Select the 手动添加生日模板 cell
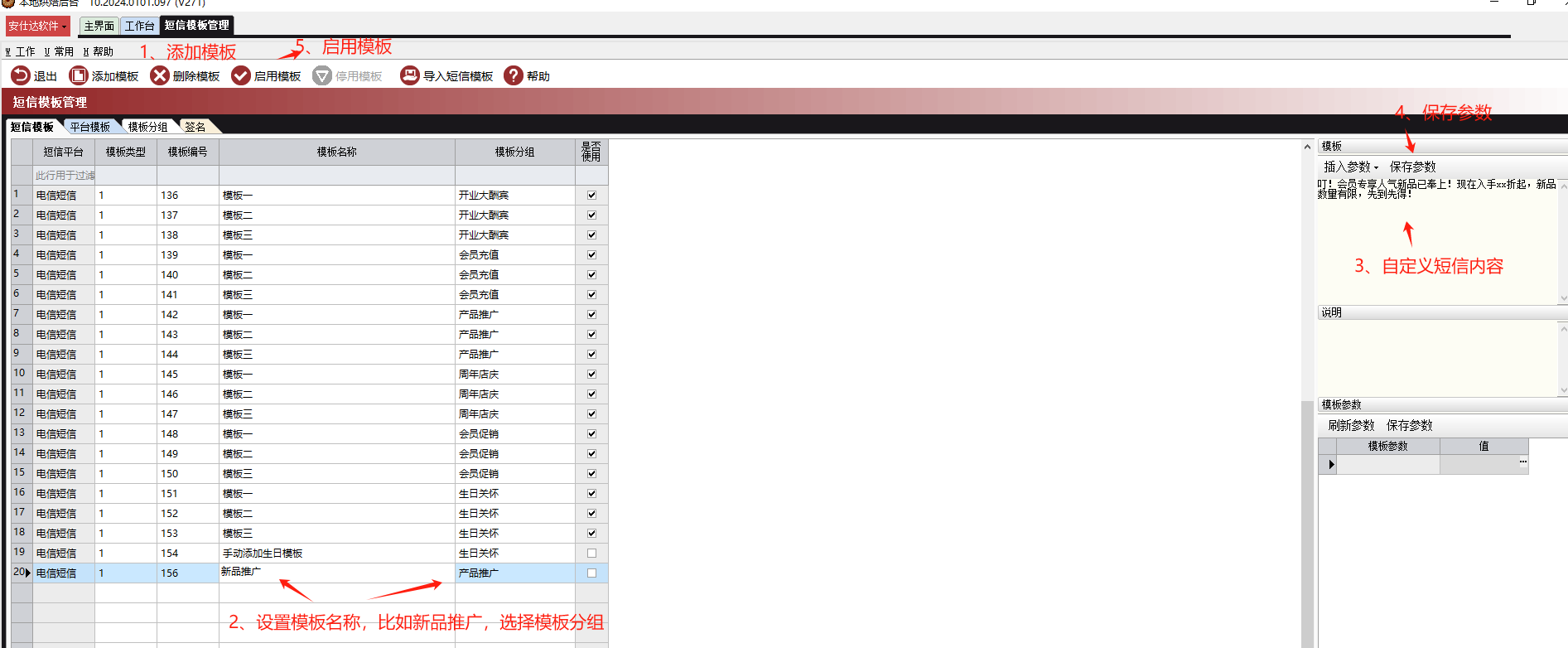The height and width of the screenshot is (648, 1568). coord(337,553)
